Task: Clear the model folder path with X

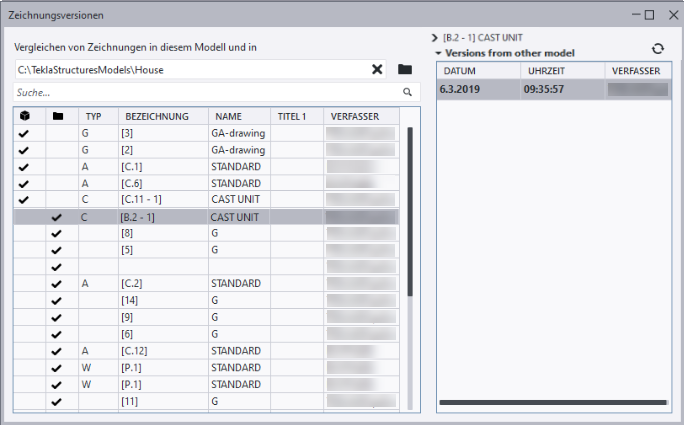Action: (x=377, y=69)
